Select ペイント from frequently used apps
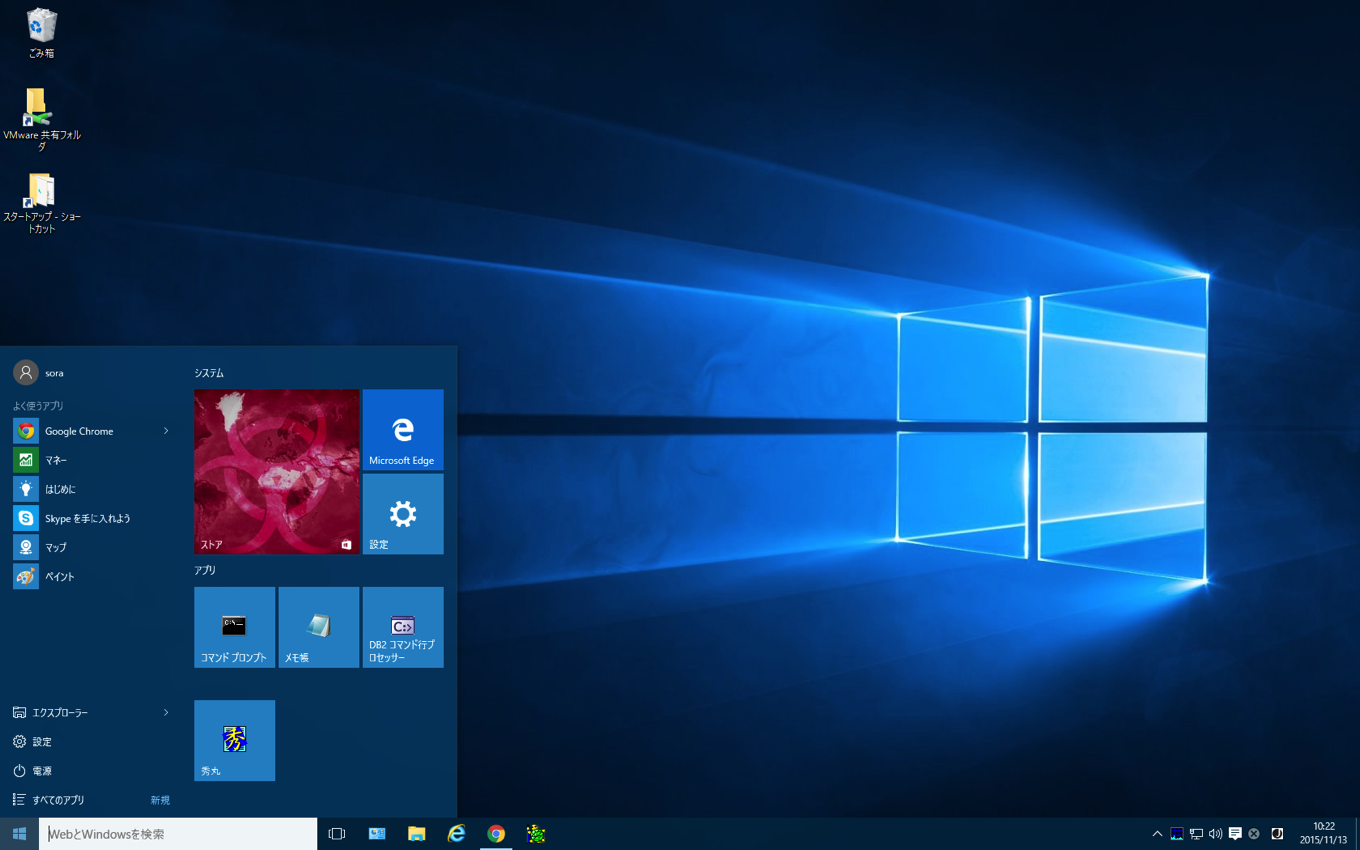1360x850 pixels. click(x=59, y=577)
